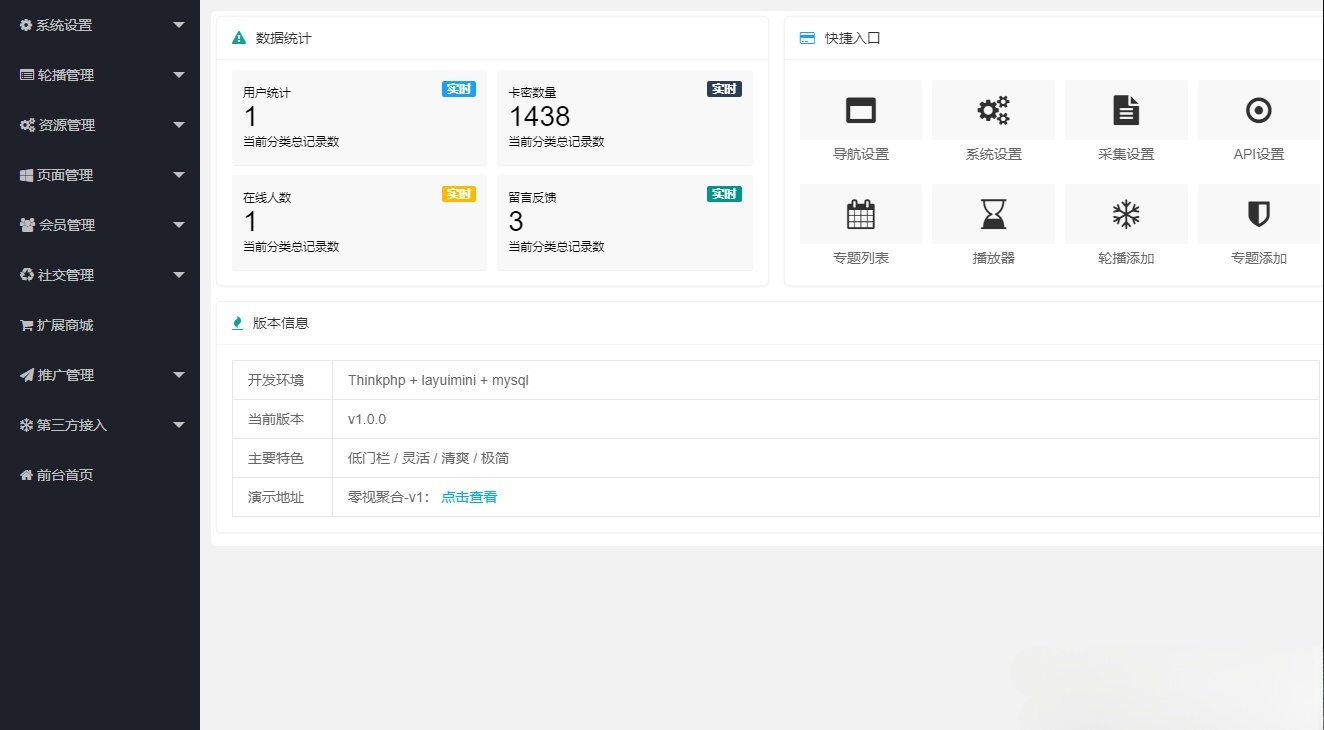
Task: Expand the 会员管理 sidebar menu
Action: pyautogui.click(x=100, y=225)
